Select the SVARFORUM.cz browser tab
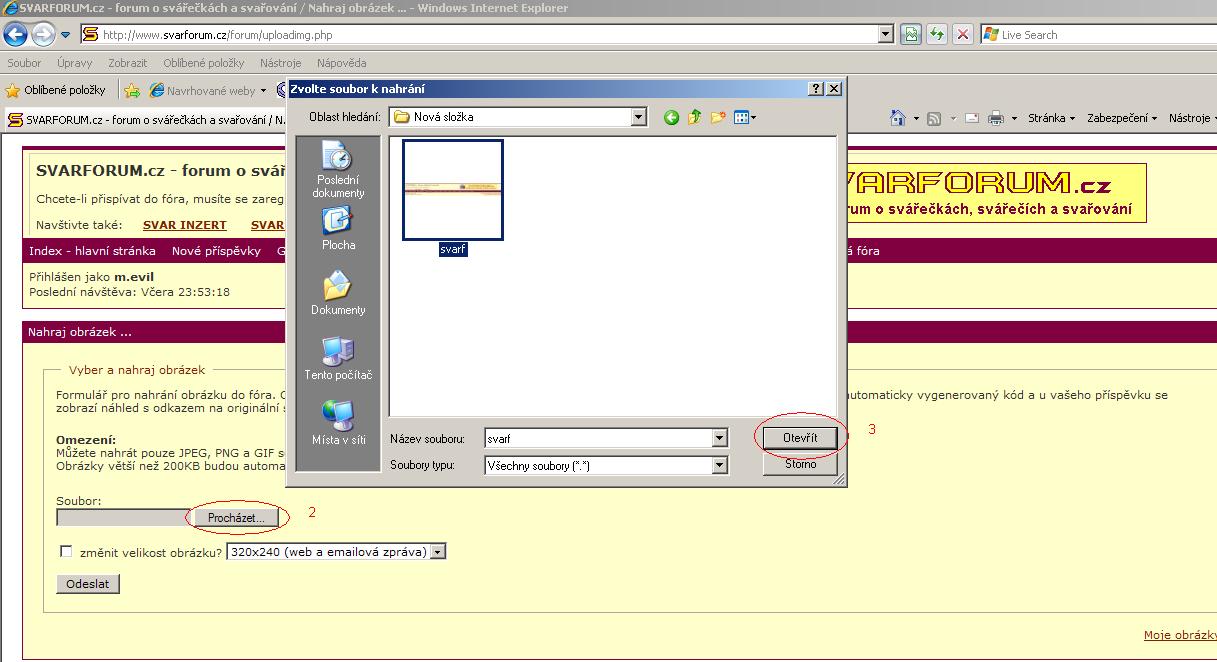 [145, 120]
